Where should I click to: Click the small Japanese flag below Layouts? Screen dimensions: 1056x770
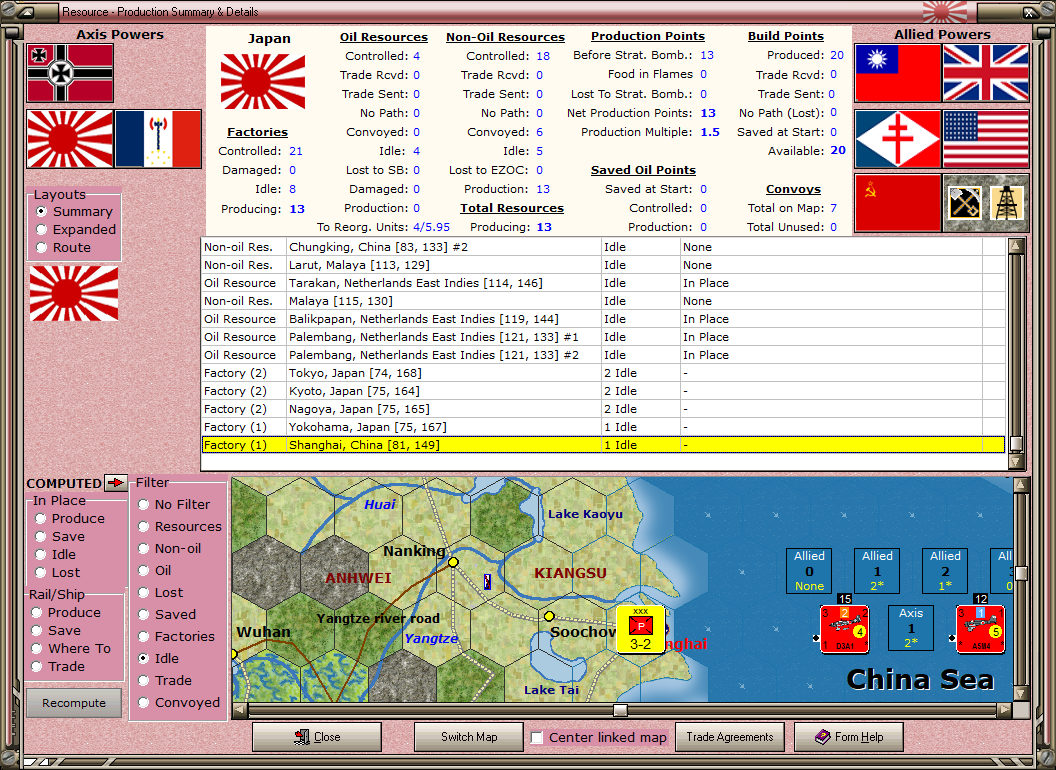click(x=74, y=293)
